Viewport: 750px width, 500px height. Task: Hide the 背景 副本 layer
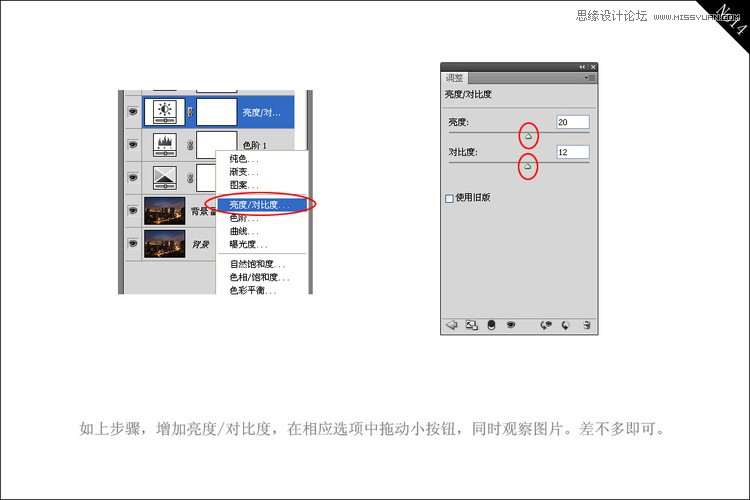pos(133,211)
